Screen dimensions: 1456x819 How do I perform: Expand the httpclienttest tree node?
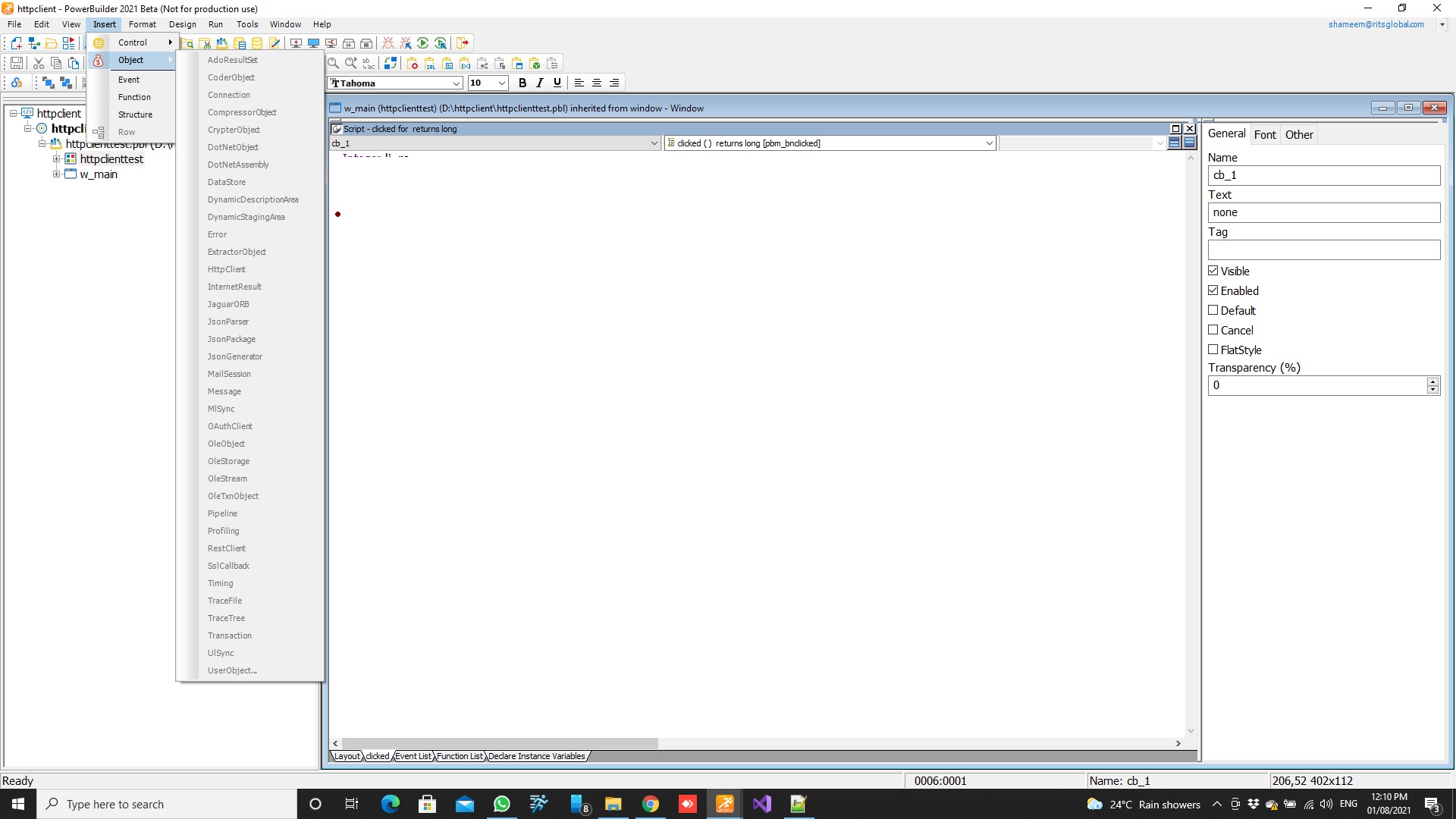(x=56, y=159)
